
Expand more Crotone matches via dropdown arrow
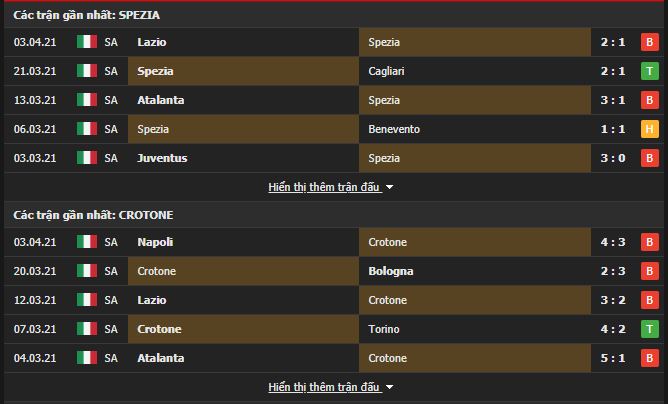(x=389, y=387)
